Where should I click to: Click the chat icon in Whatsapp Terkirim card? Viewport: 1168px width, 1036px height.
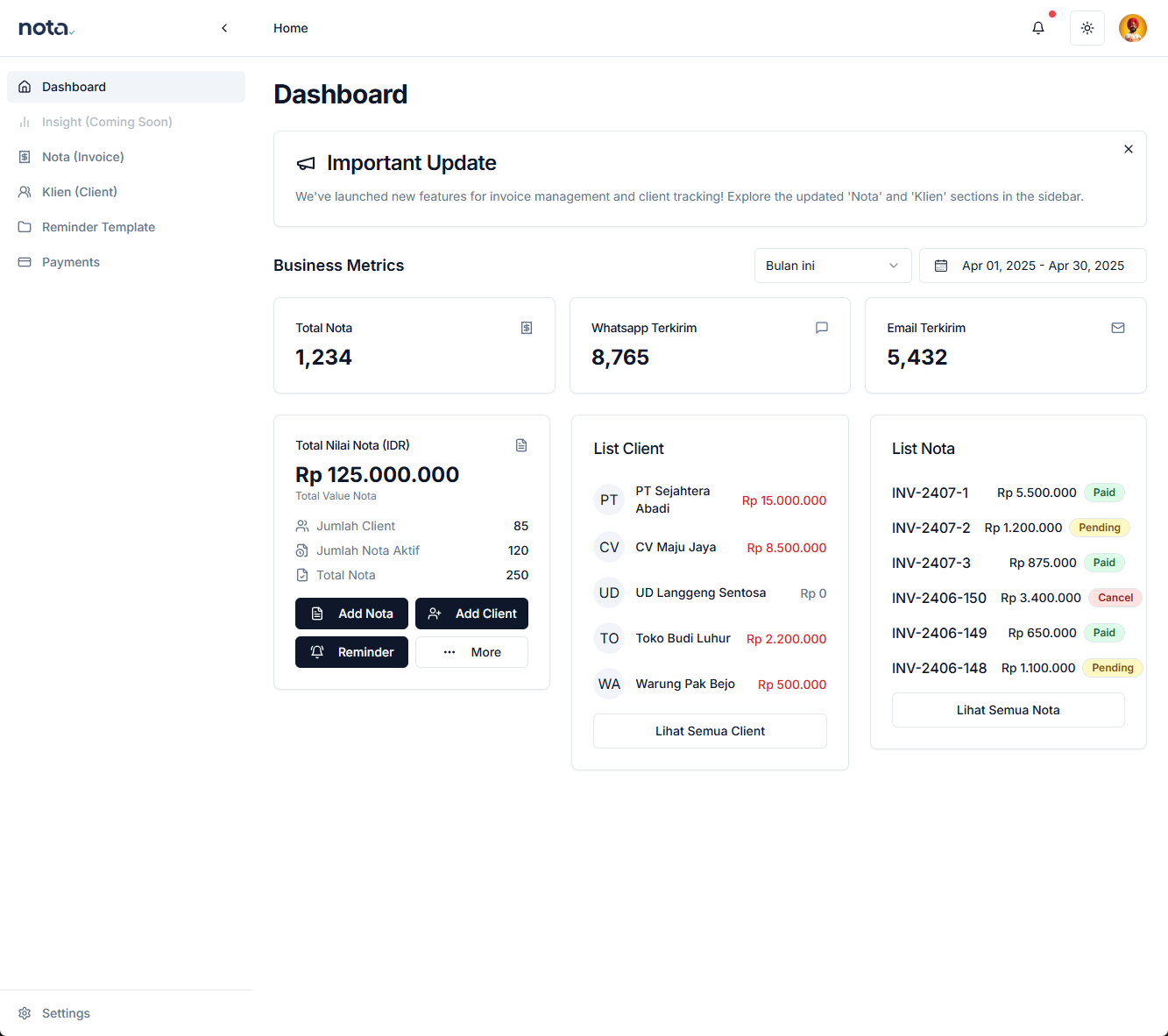pos(822,328)
